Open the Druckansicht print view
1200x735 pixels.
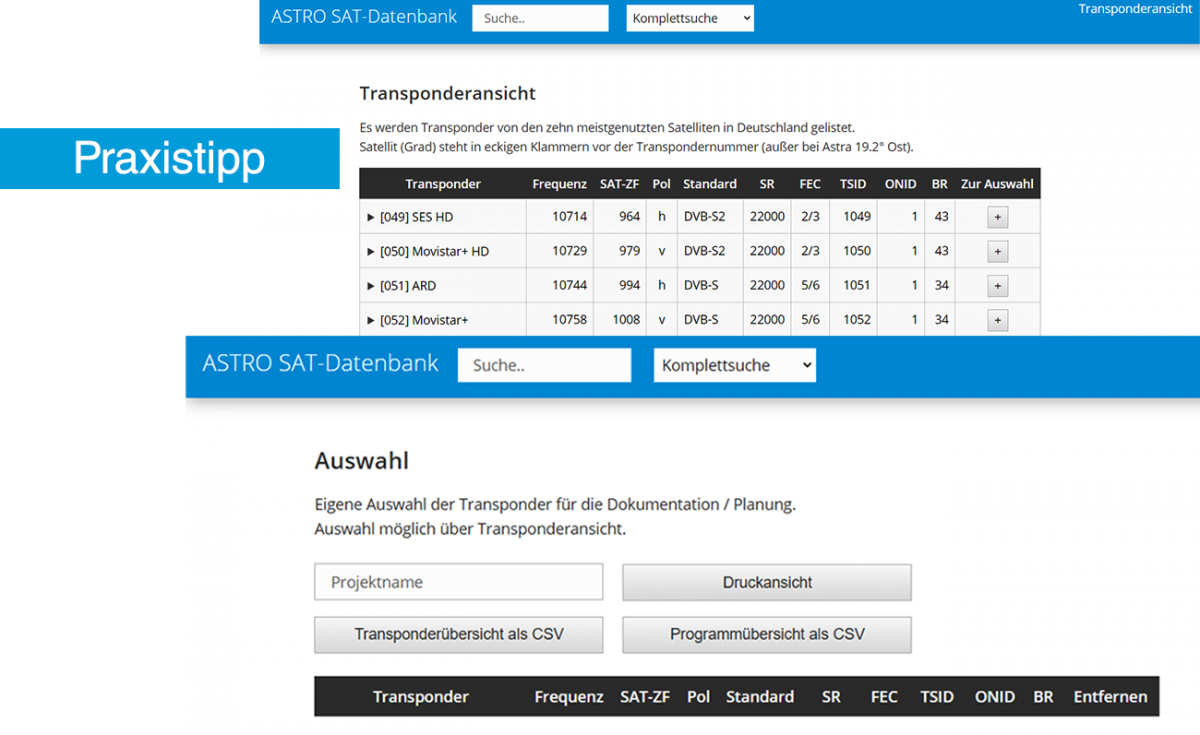767,582
